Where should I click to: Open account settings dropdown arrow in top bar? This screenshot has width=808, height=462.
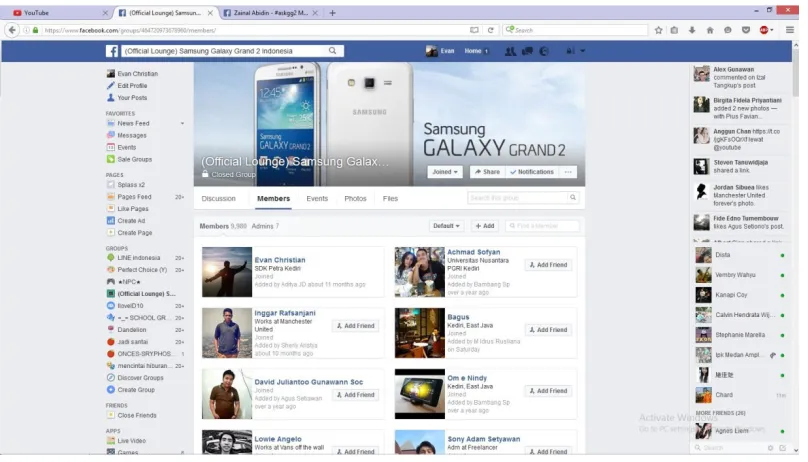click(x=582, y=51)
